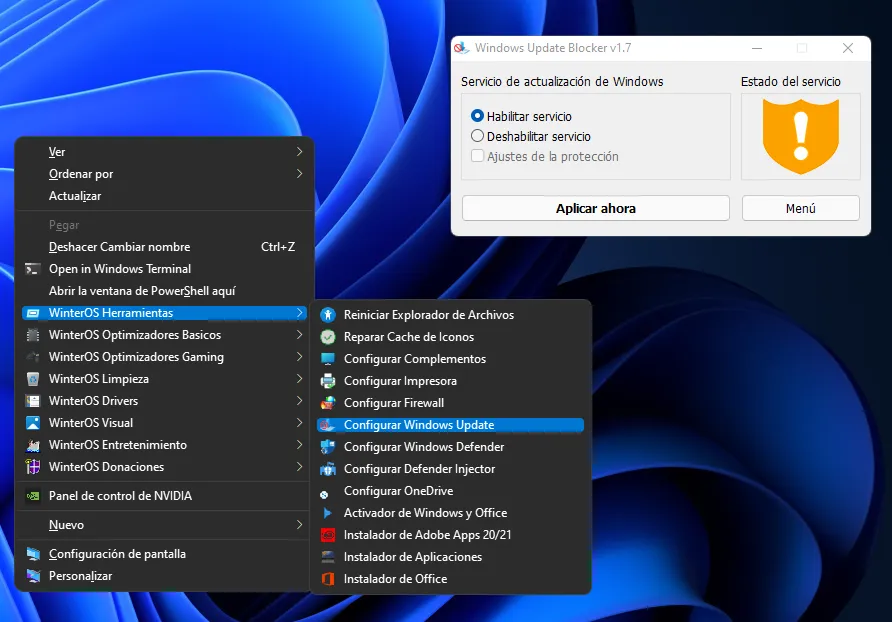This screenshot has height=622, width=892.
Task: Select the Habilitar servicio radio button
Action: click(477, 116)
